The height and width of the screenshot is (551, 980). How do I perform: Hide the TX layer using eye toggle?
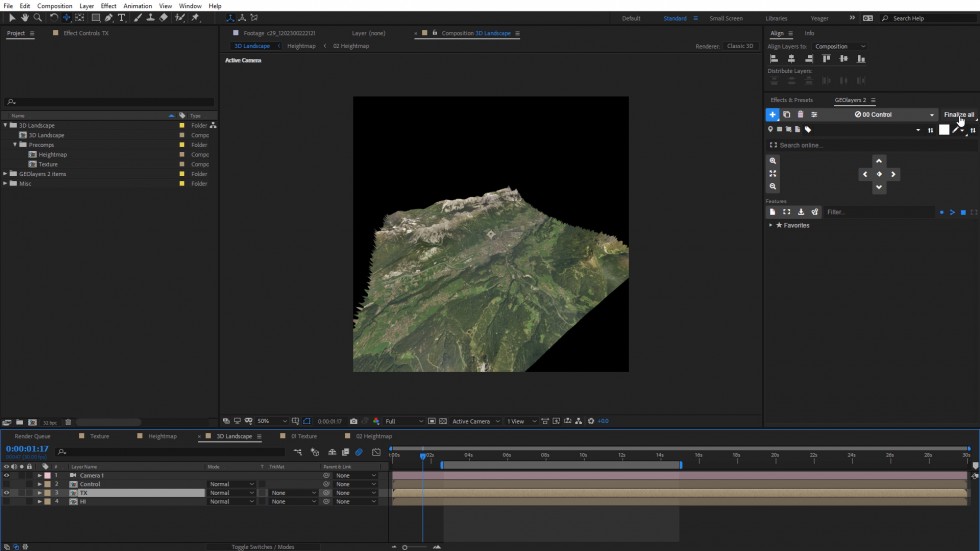tap(6, 493)
